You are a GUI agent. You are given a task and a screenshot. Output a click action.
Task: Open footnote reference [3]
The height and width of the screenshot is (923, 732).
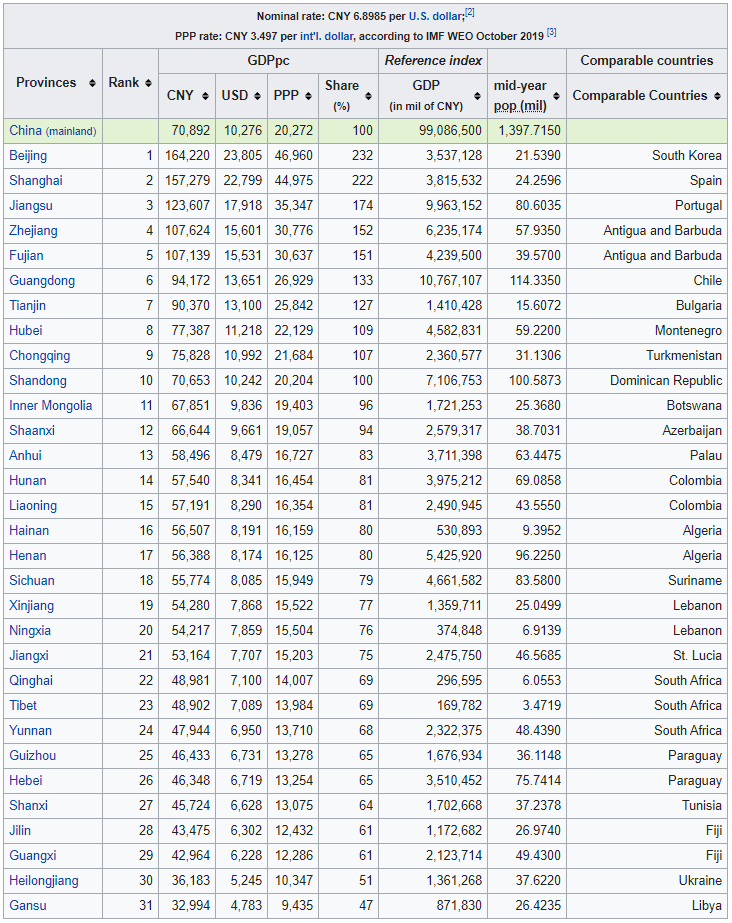tap(551, 32)
